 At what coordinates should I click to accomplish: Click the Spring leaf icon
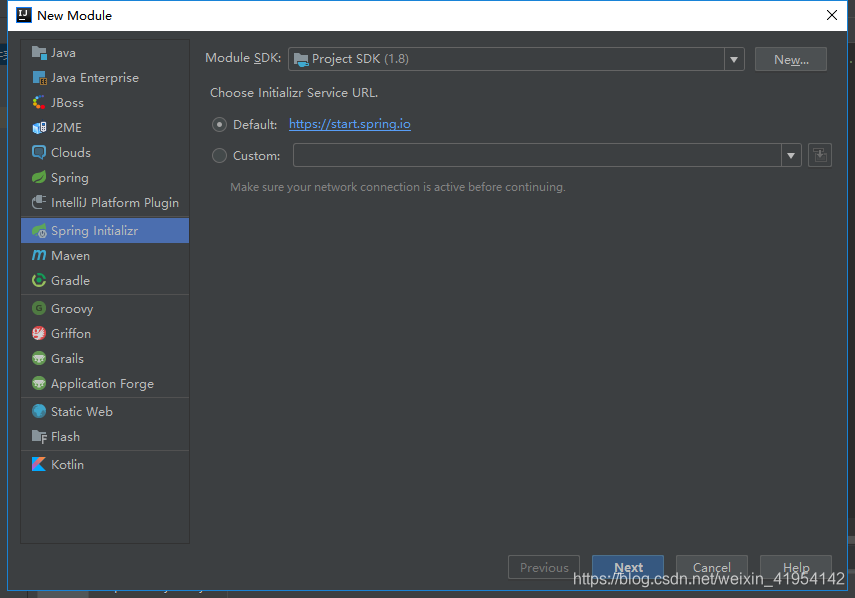[39, 178]
